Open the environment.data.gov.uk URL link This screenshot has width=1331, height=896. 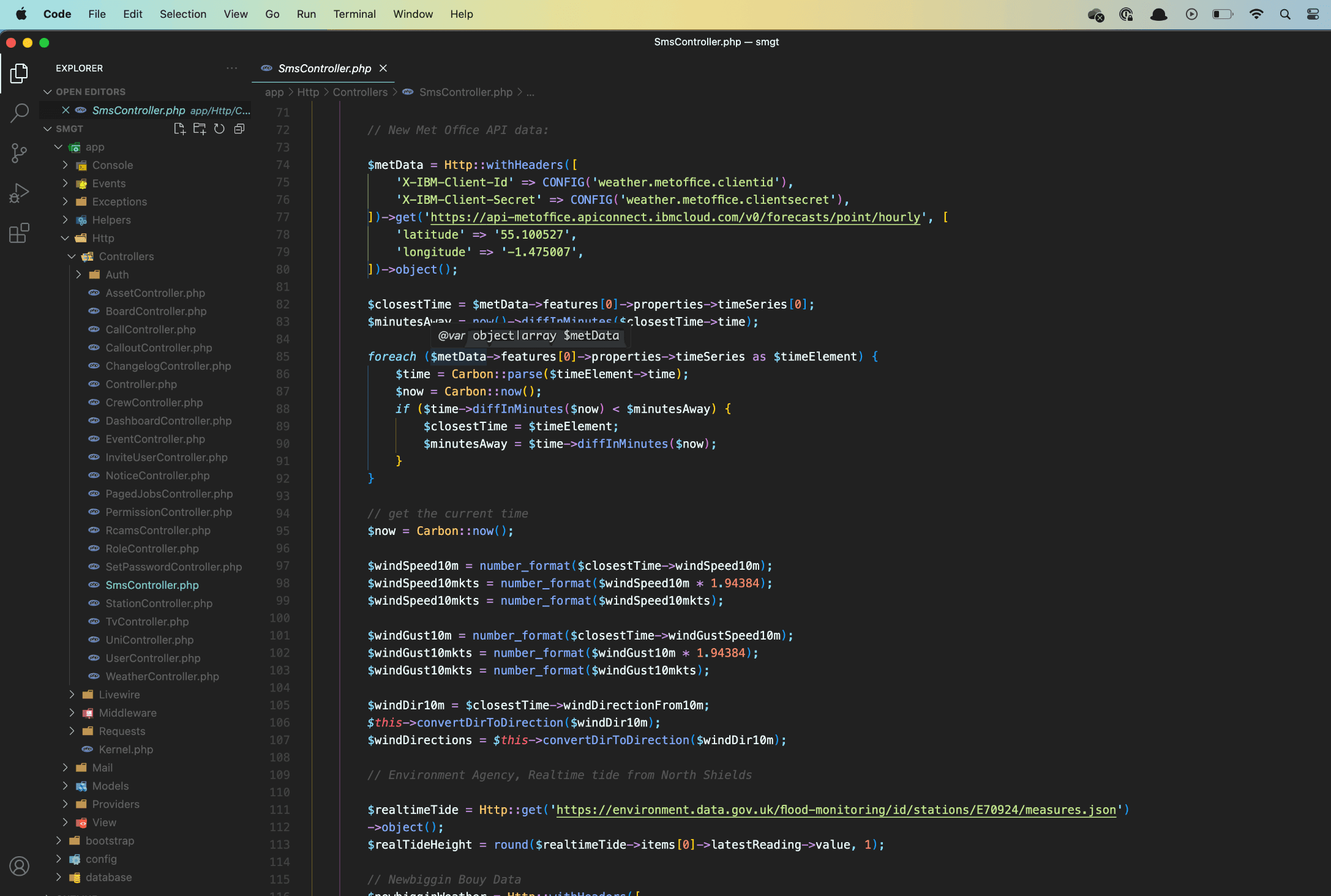[836, 810]
